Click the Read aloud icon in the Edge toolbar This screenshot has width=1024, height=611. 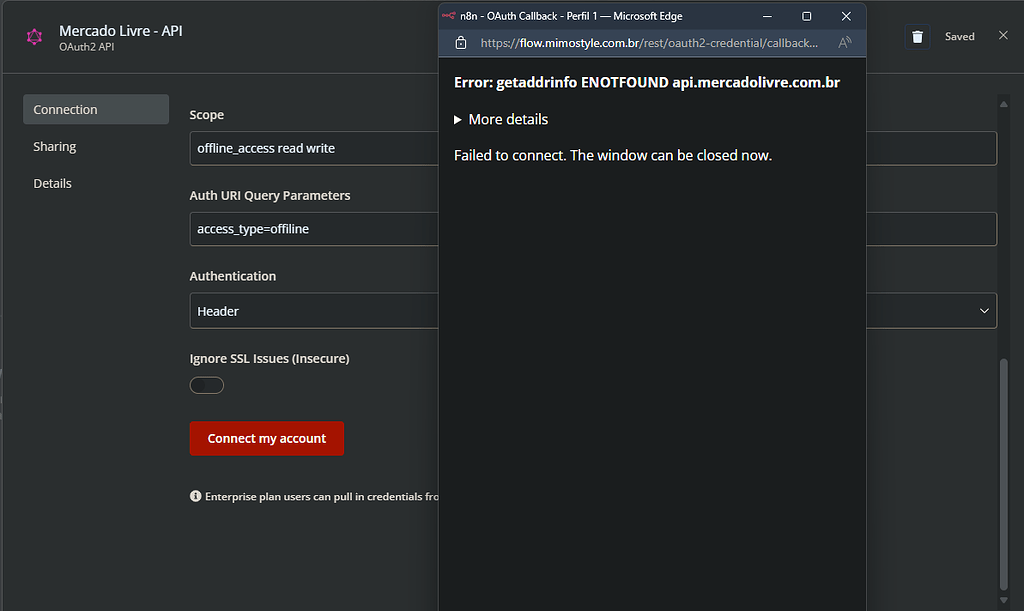coord(844,43)
